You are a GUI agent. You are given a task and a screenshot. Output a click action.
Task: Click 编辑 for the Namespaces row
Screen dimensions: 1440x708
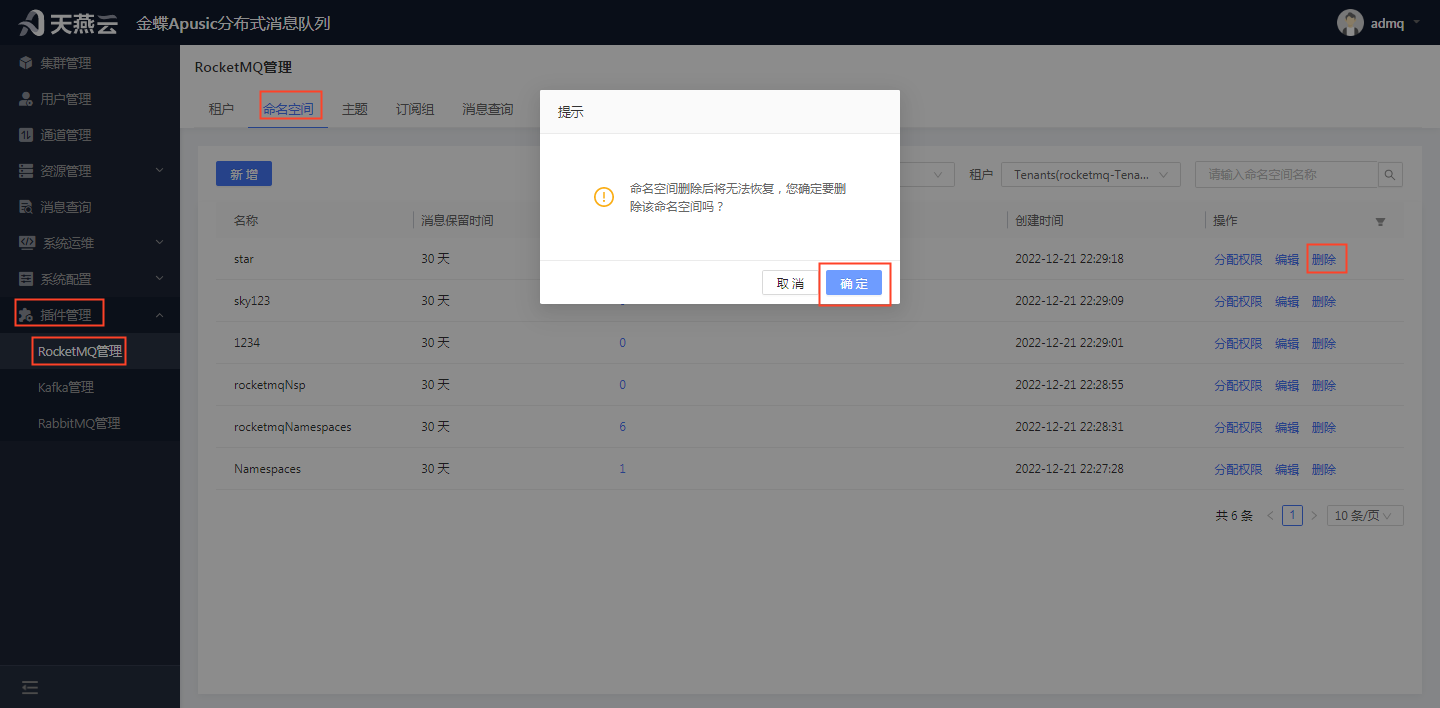pyautogui.click(x=1287, y=469)
